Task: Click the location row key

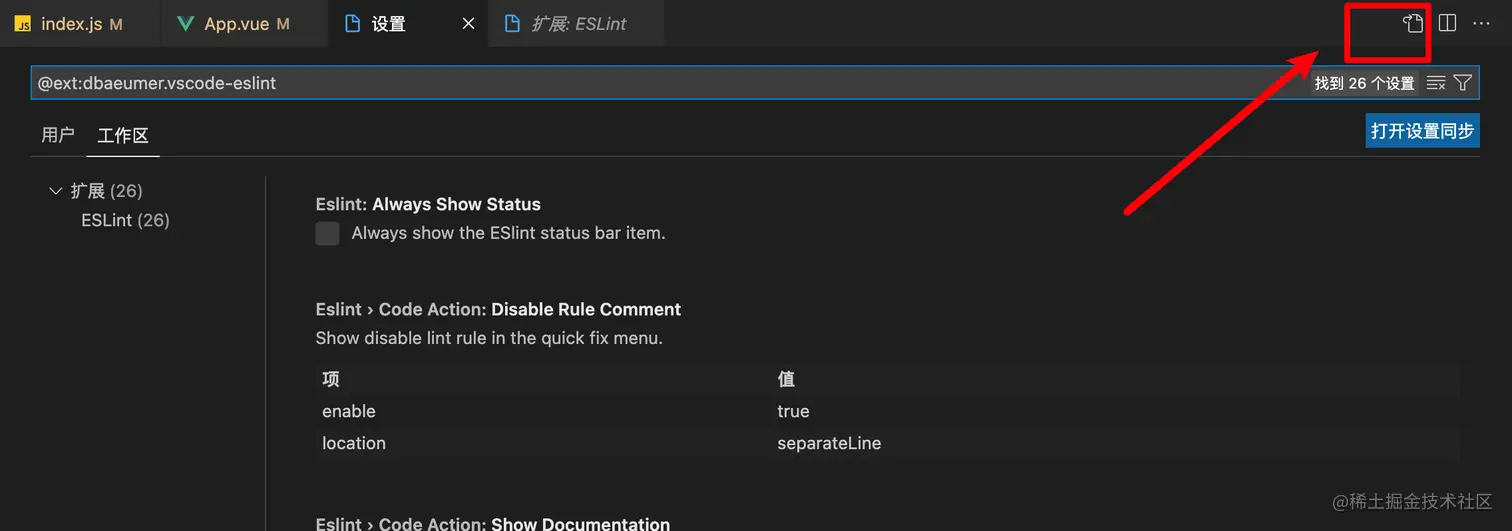Action: pyautogui.click(x=354, y=443)
